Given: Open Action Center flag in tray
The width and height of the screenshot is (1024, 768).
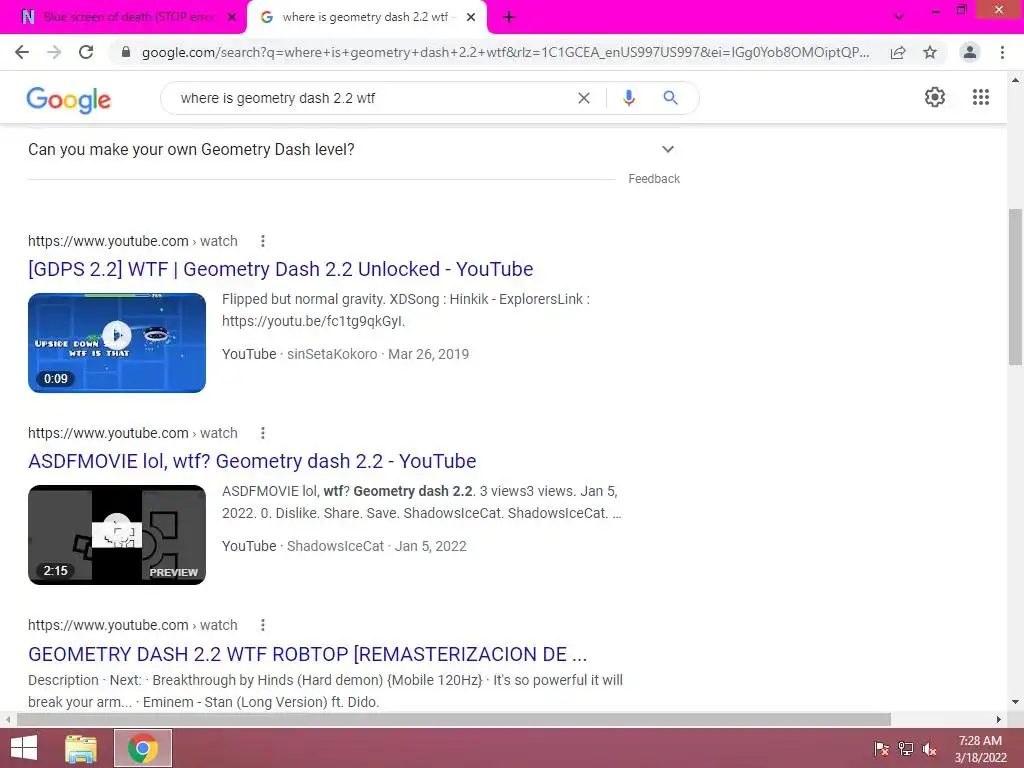Looking at the screenshot, I should (882, 749).
